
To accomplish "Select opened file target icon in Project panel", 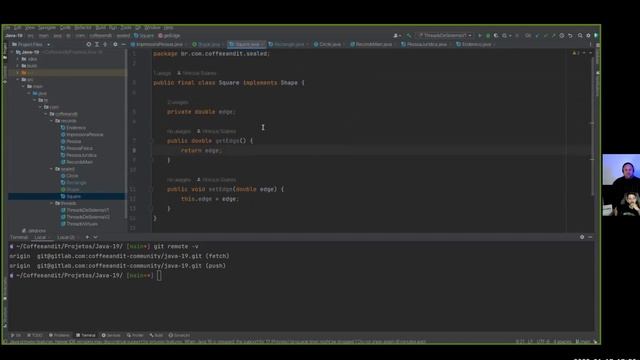I will [x=89, y=44].
